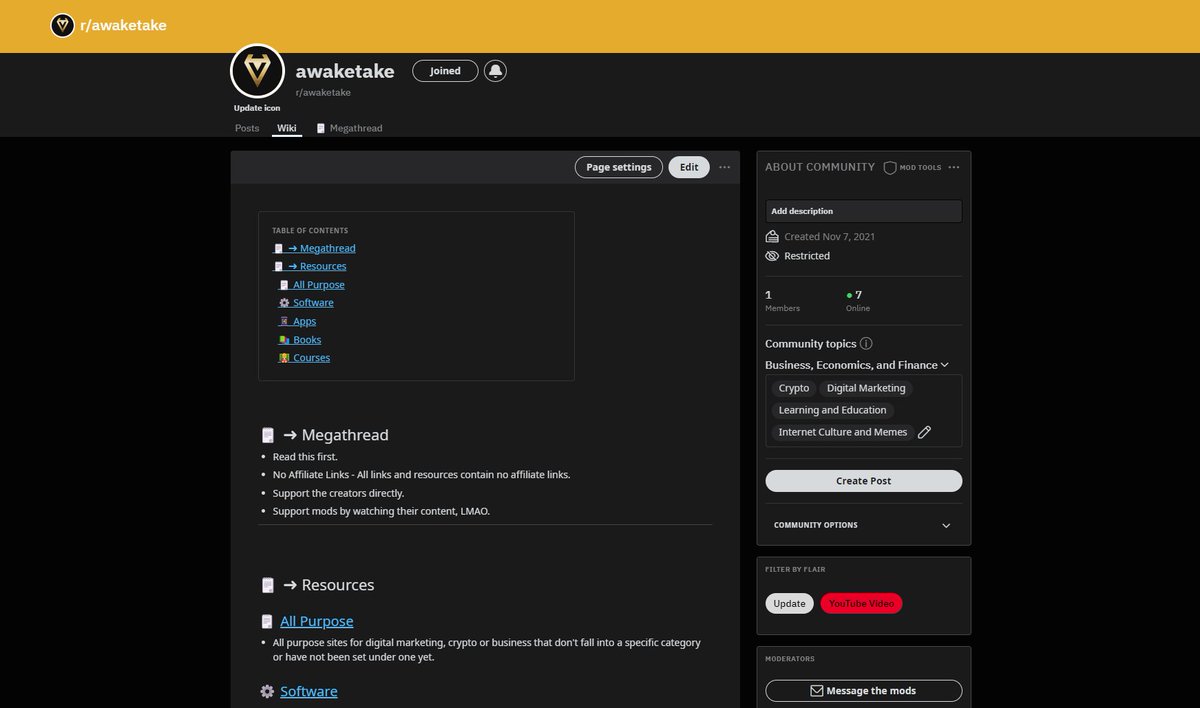Select the Learning and Education topic tag
This screenshot has height=708, width=1200.
pos(832,410)
